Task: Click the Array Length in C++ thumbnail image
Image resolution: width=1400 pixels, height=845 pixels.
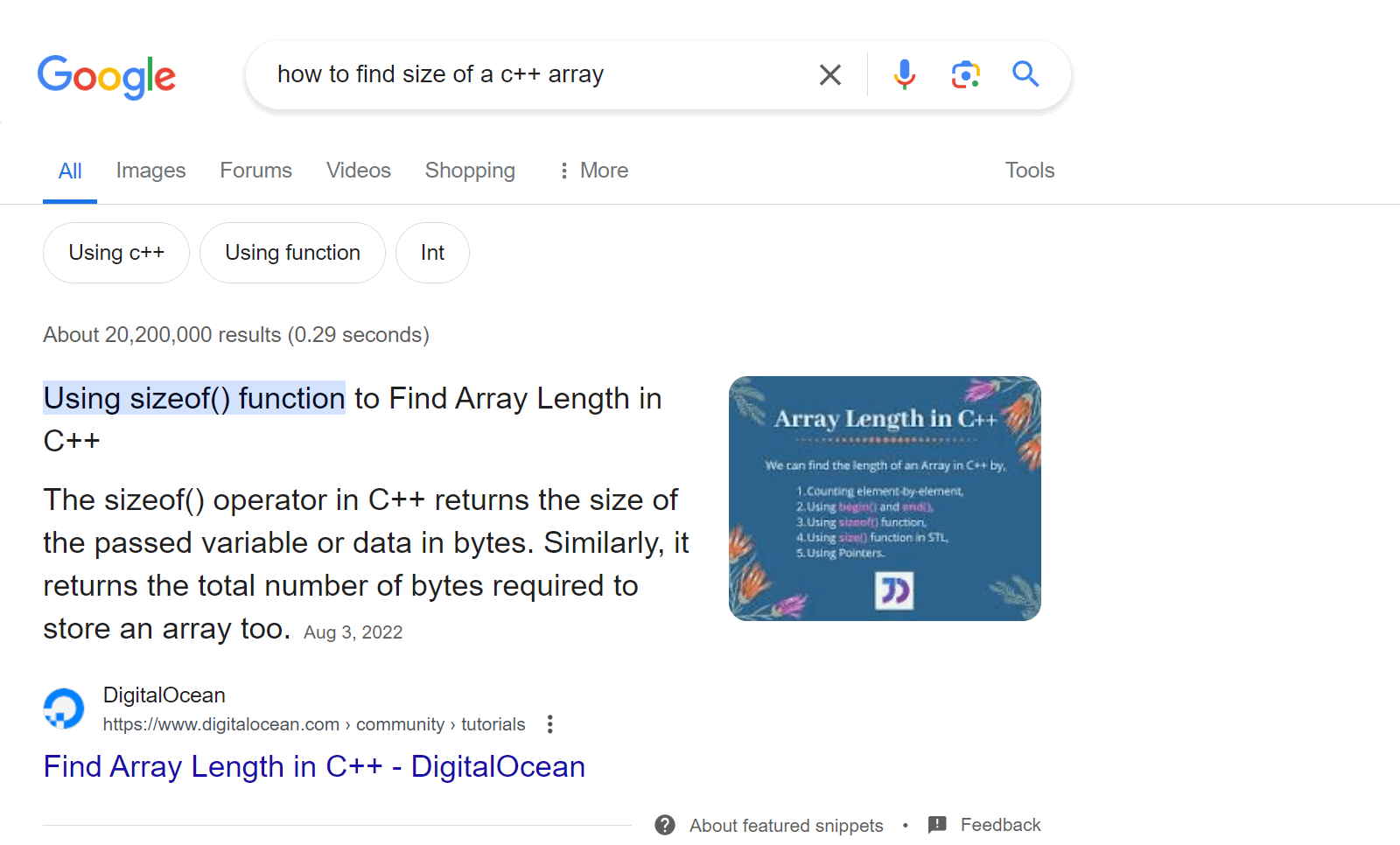Action: coord(885,499)
